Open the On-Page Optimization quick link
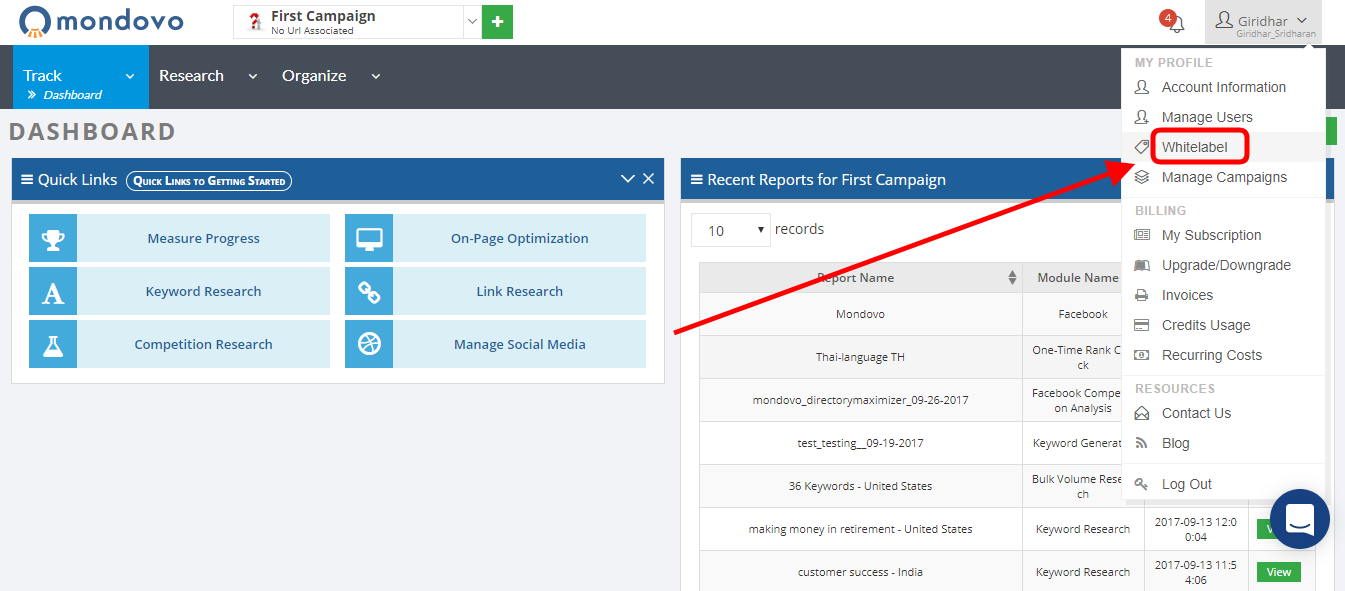 coord(495,238)
